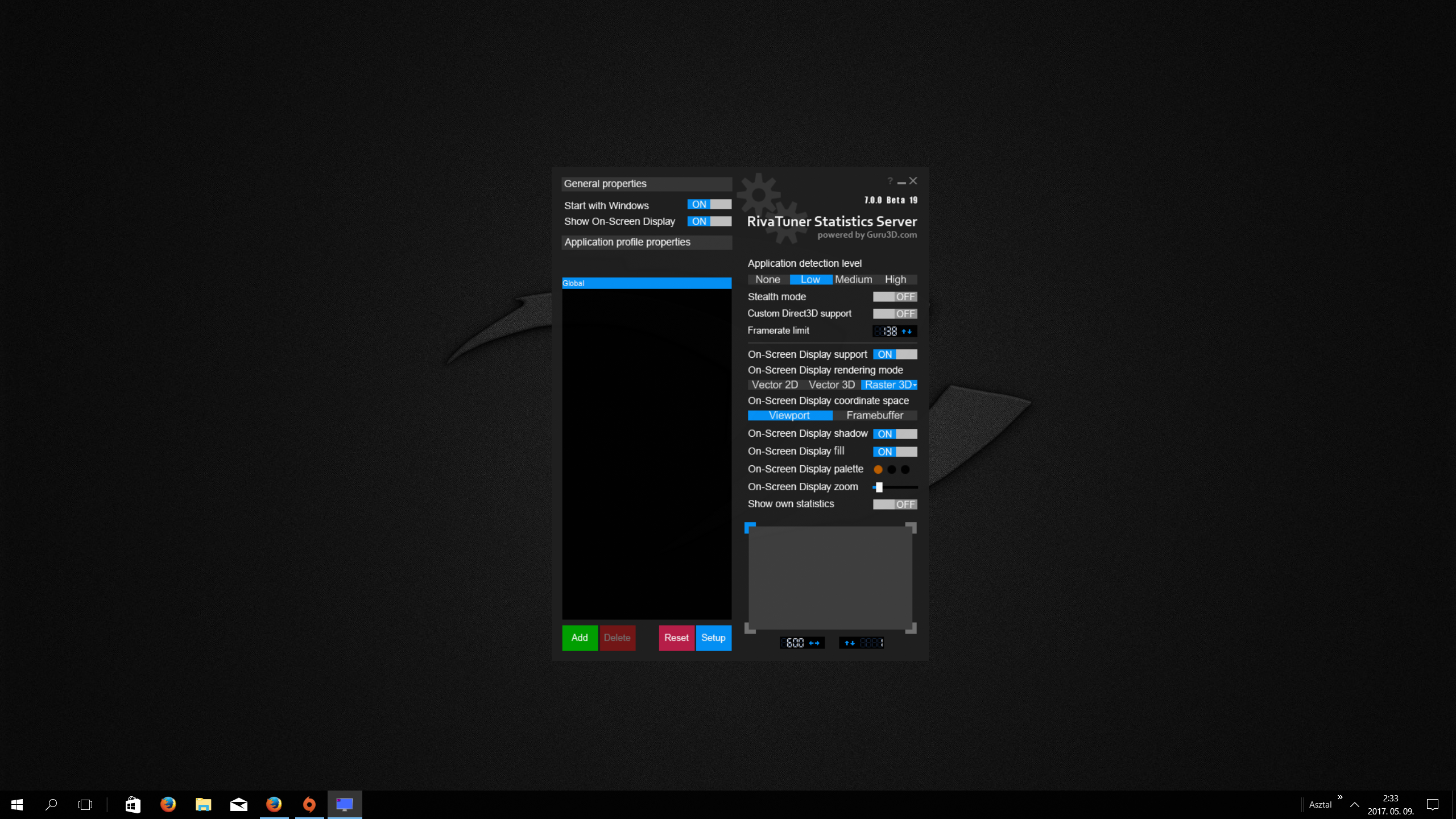
Task: Click the Framerate limit value field
Action: [x=886, y=332]
